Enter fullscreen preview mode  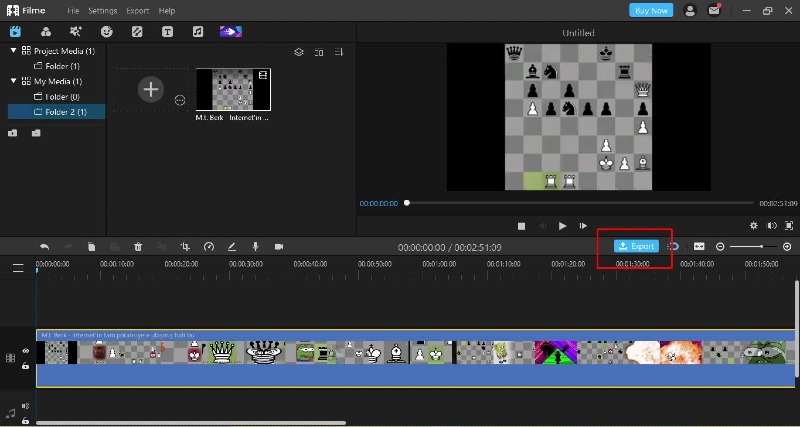789,225
